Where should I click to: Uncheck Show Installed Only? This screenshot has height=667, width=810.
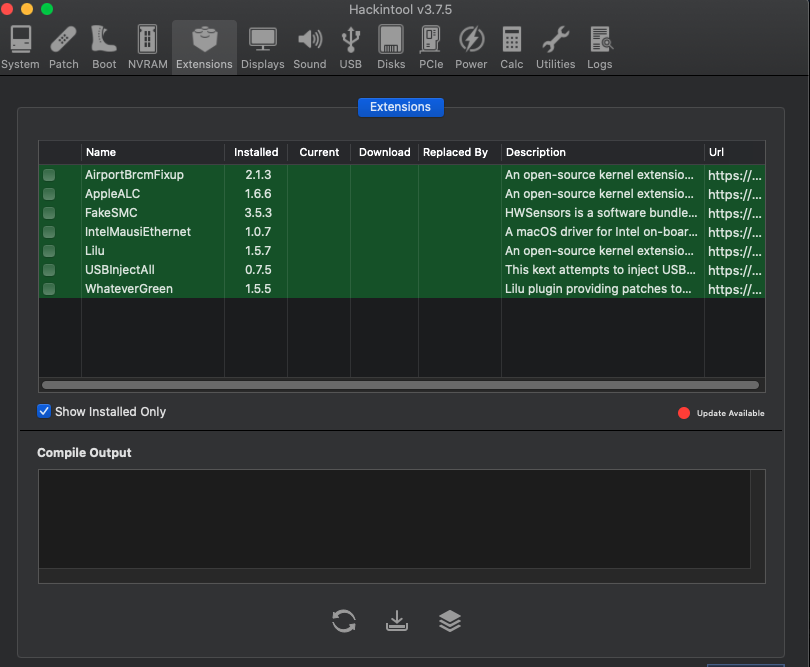[44, 411]
